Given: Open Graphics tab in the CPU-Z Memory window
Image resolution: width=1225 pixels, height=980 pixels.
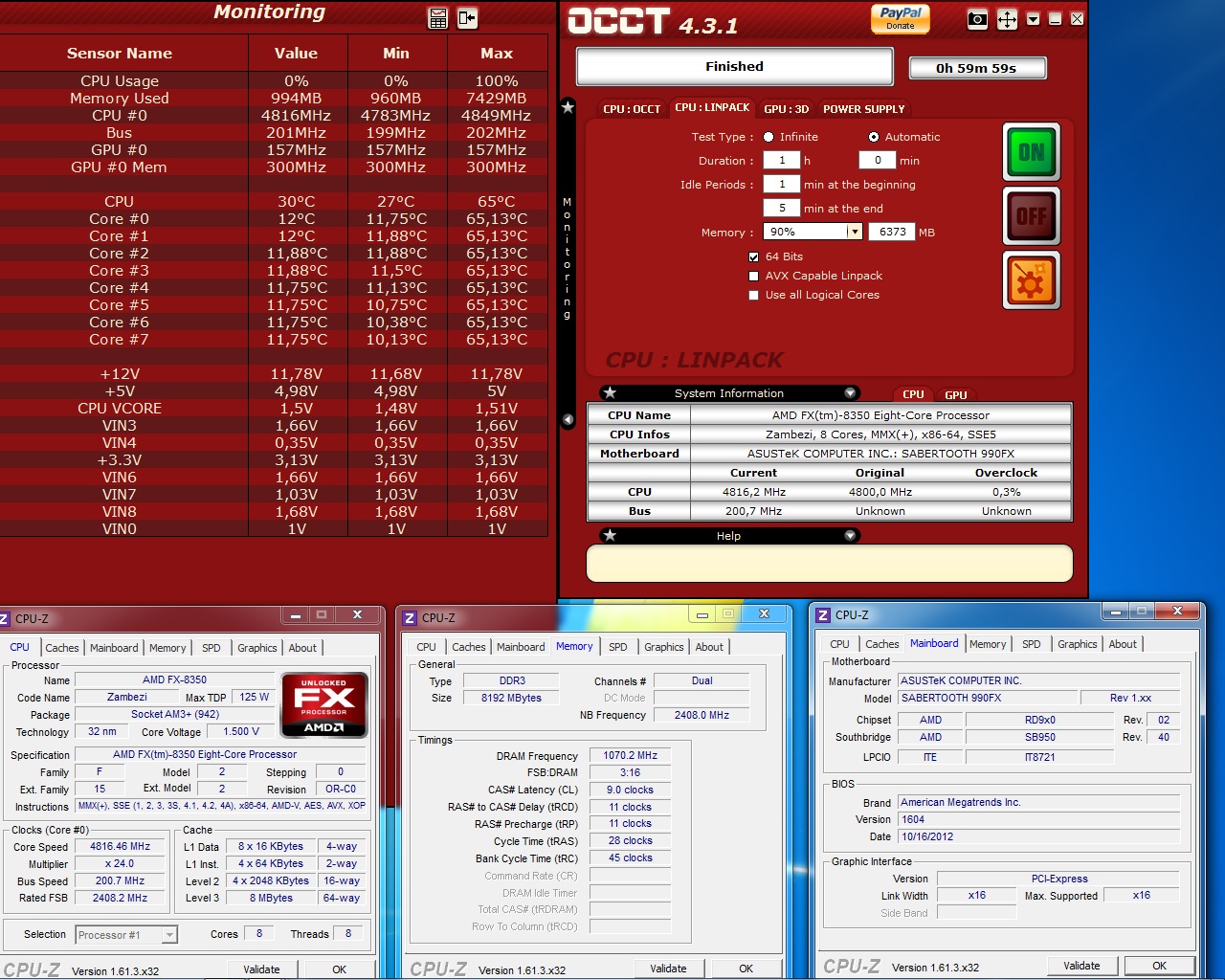Looking at the screenshot, I should [664, 647].
